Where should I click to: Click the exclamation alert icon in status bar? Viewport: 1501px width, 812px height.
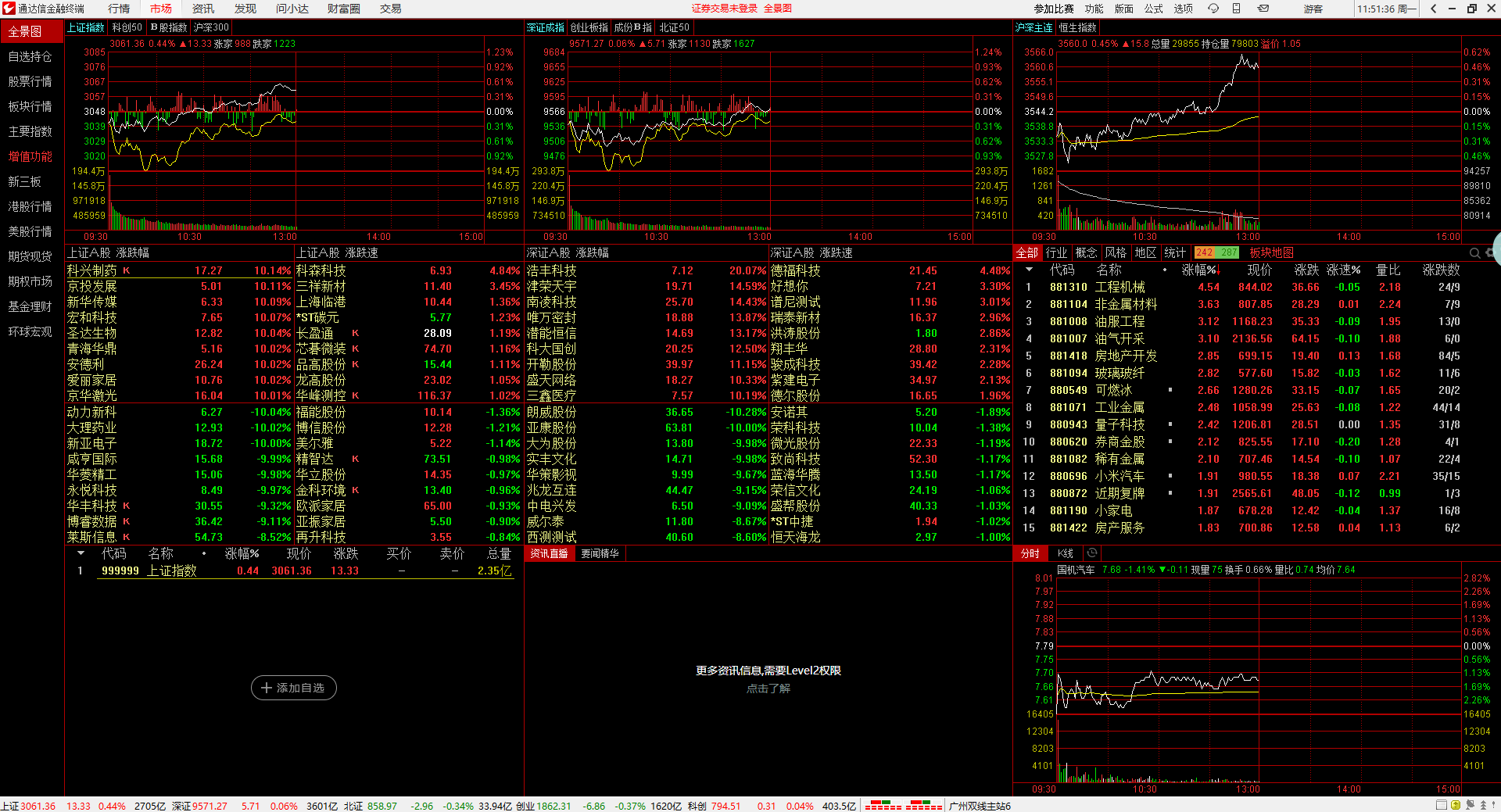point(1495,805)
